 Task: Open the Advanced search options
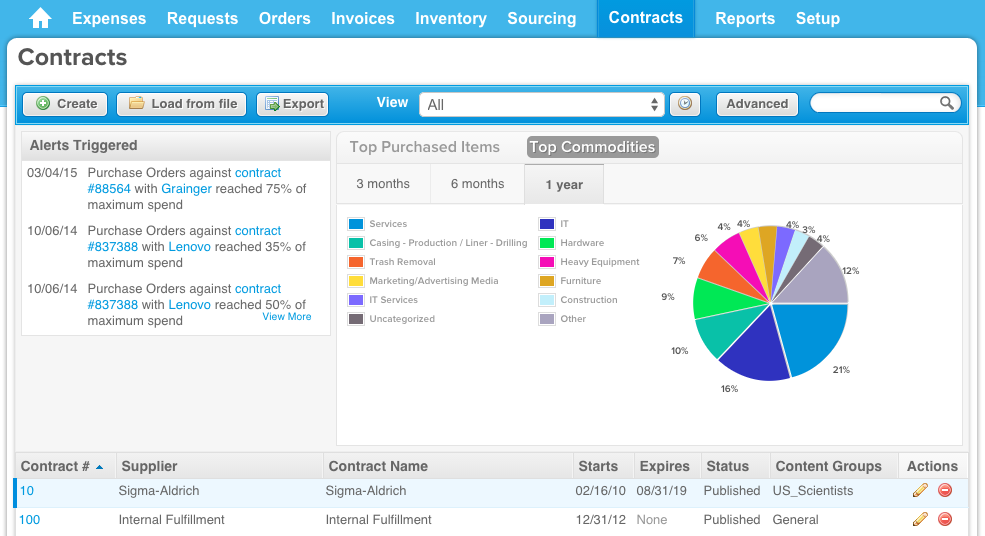coord(757,104)
